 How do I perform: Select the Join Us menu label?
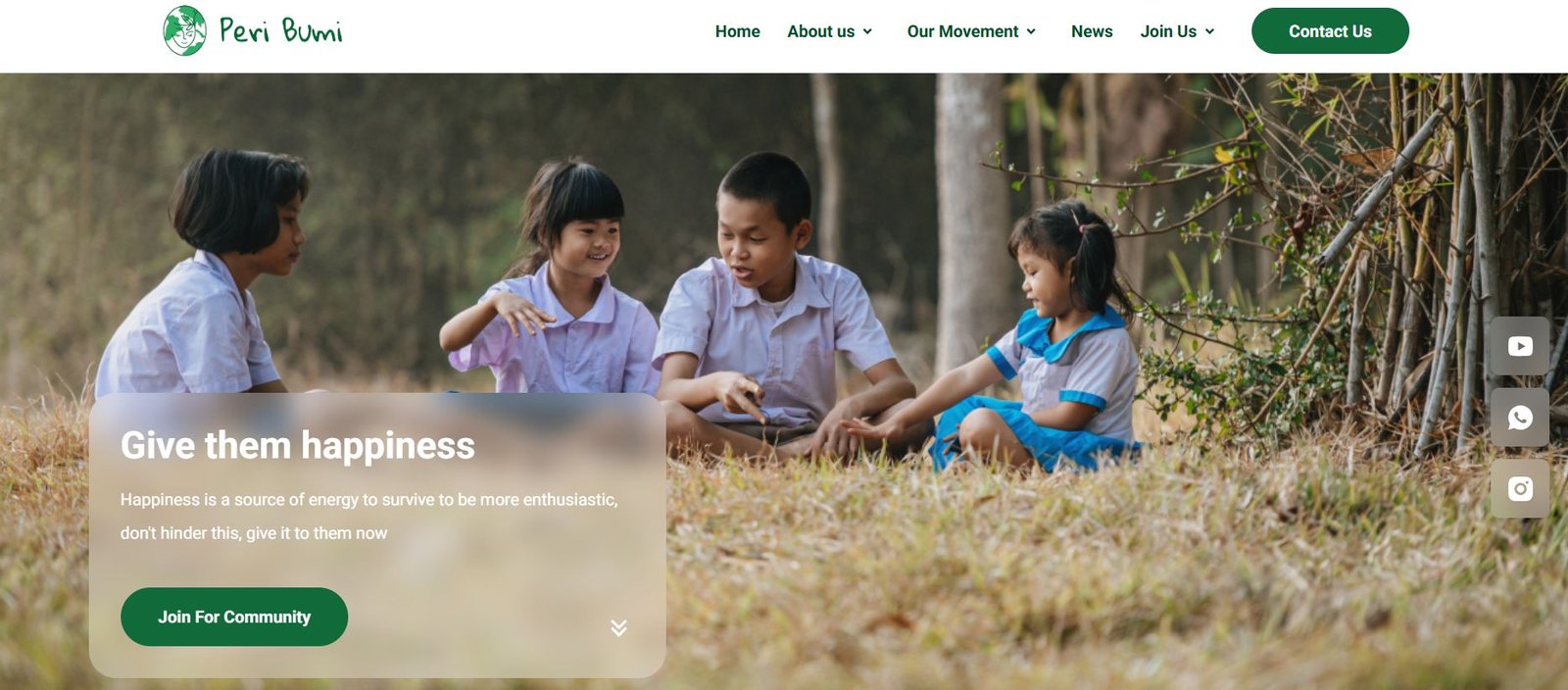(1168, 31)
